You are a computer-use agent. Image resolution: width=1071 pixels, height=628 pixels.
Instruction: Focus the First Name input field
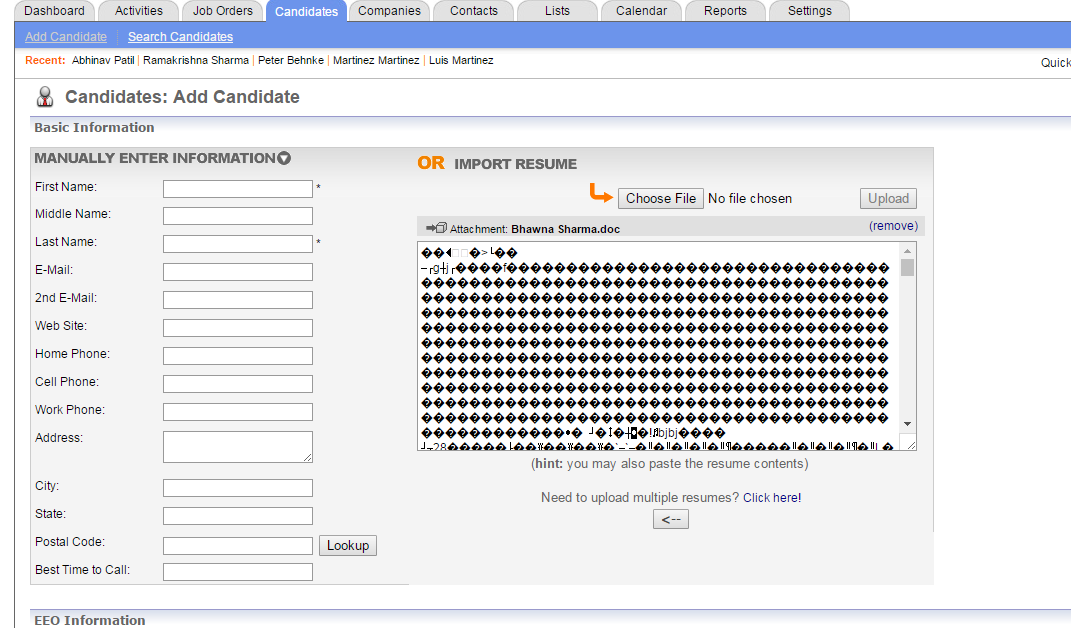click(238, 188)
